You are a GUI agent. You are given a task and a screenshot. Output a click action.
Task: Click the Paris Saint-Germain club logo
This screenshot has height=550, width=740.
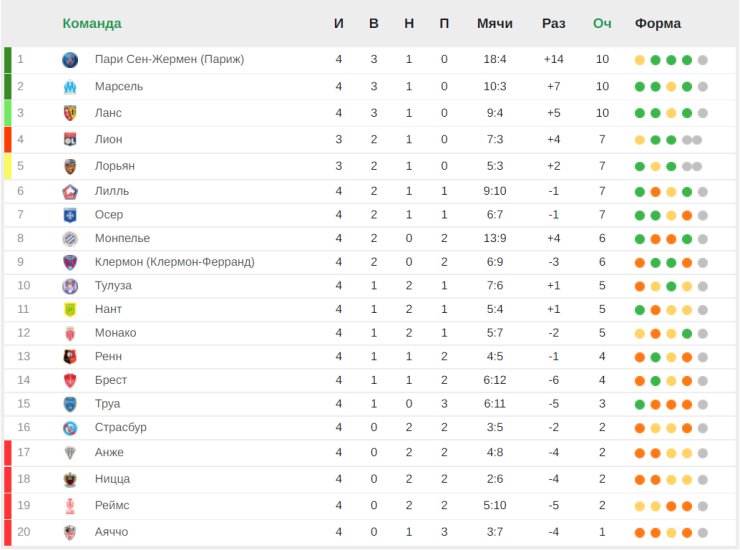(x=70, y=59)
